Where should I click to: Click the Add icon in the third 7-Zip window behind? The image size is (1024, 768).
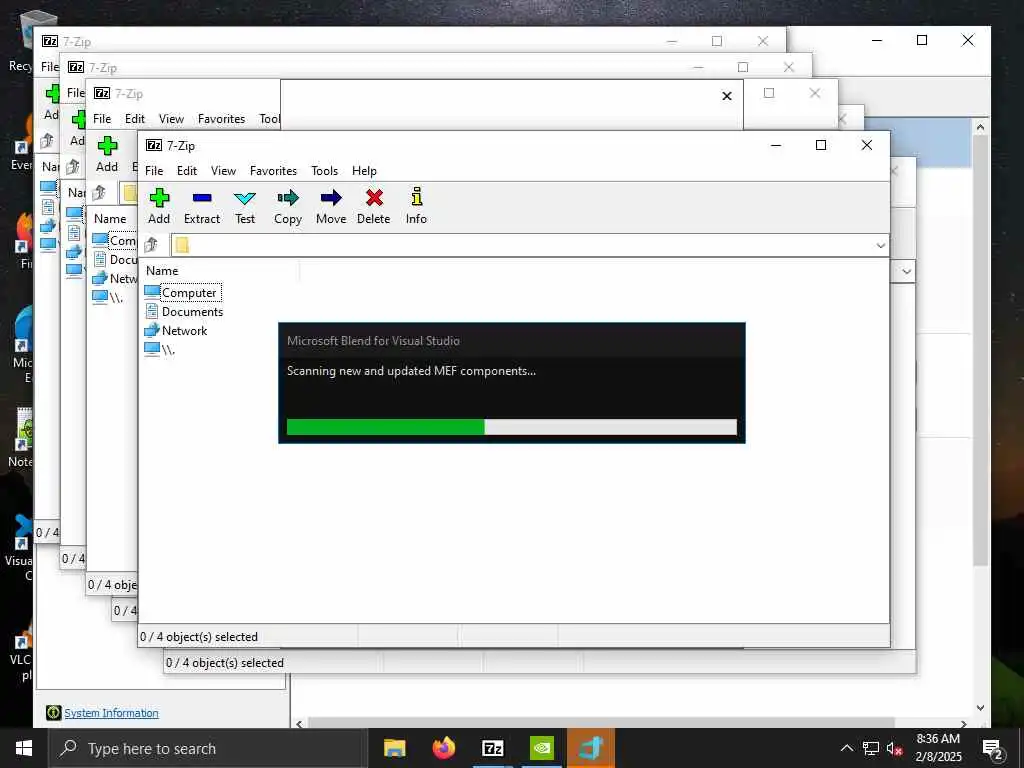(x=107, y=146)
